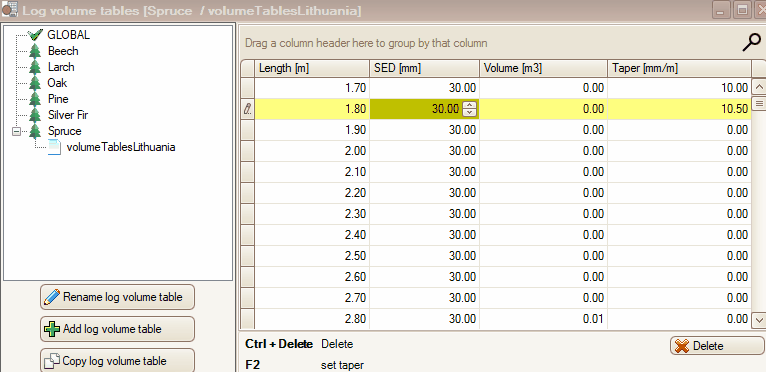Screen dimensions: 766x372
Task: Sort by SED [mm] column header
Action: [424, 68]
